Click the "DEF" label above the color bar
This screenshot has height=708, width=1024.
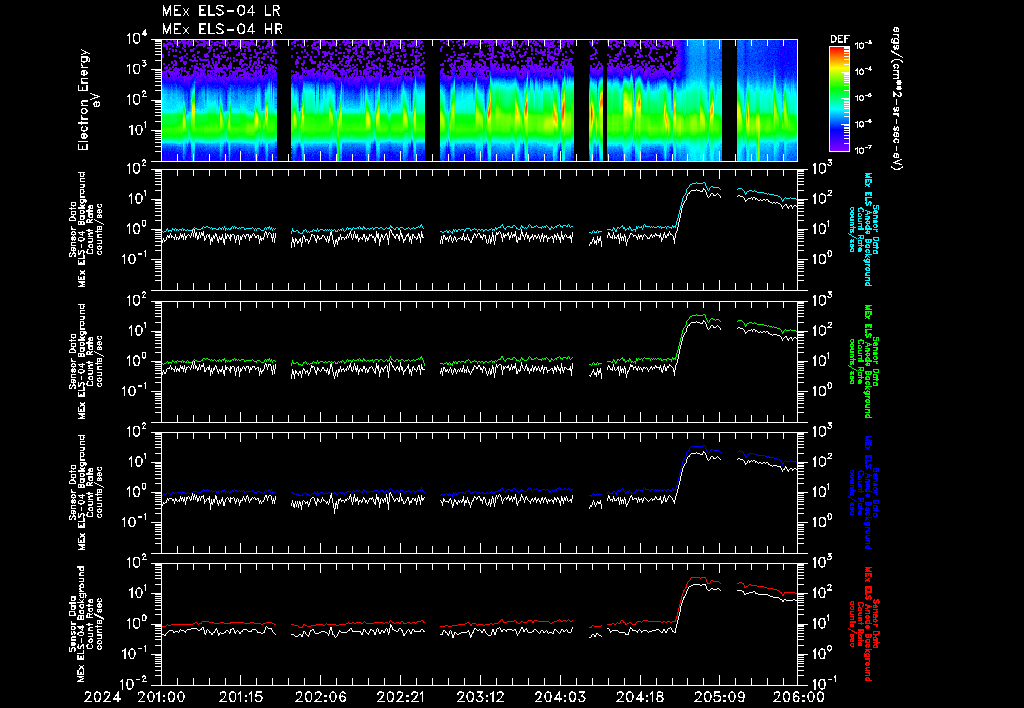click(x=839, y=39)
